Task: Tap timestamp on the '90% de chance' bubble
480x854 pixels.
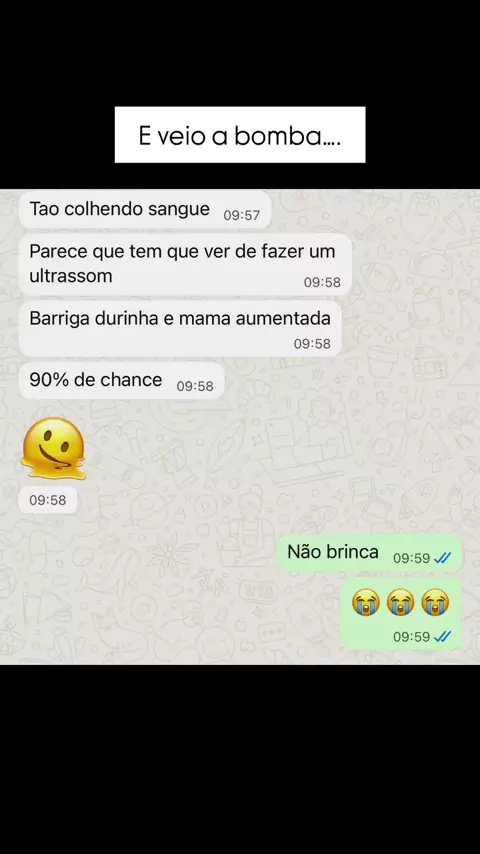Action: pos(195,386)
